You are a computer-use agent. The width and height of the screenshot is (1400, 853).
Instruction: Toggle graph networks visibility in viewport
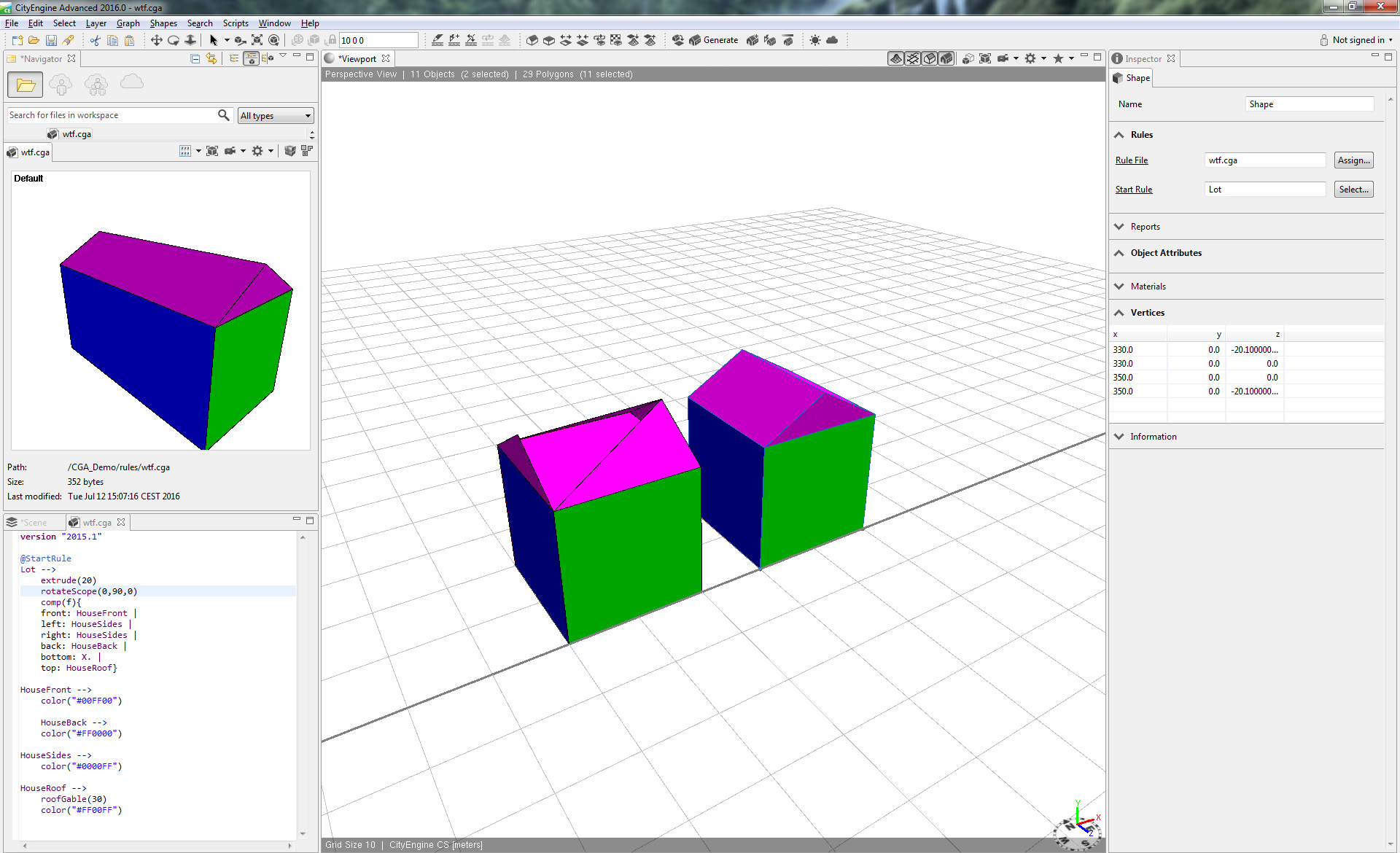[x=913, y=58]
